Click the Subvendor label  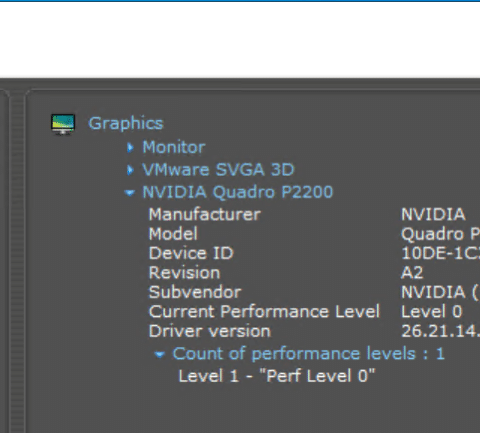tap(195, 292)
